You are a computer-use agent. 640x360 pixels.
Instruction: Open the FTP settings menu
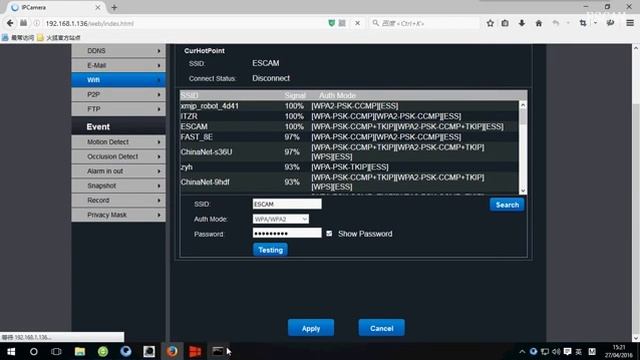pos(118,109)
